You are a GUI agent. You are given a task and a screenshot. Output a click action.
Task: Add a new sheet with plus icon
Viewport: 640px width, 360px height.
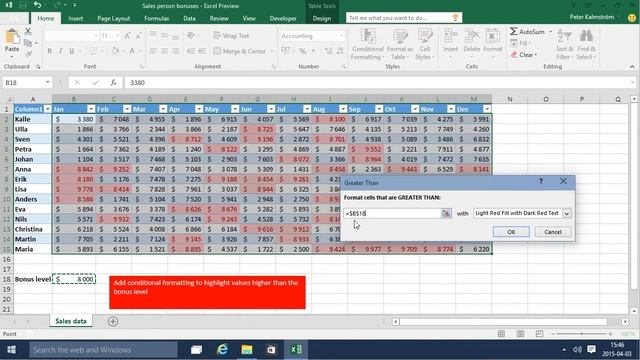pos(113,322)
